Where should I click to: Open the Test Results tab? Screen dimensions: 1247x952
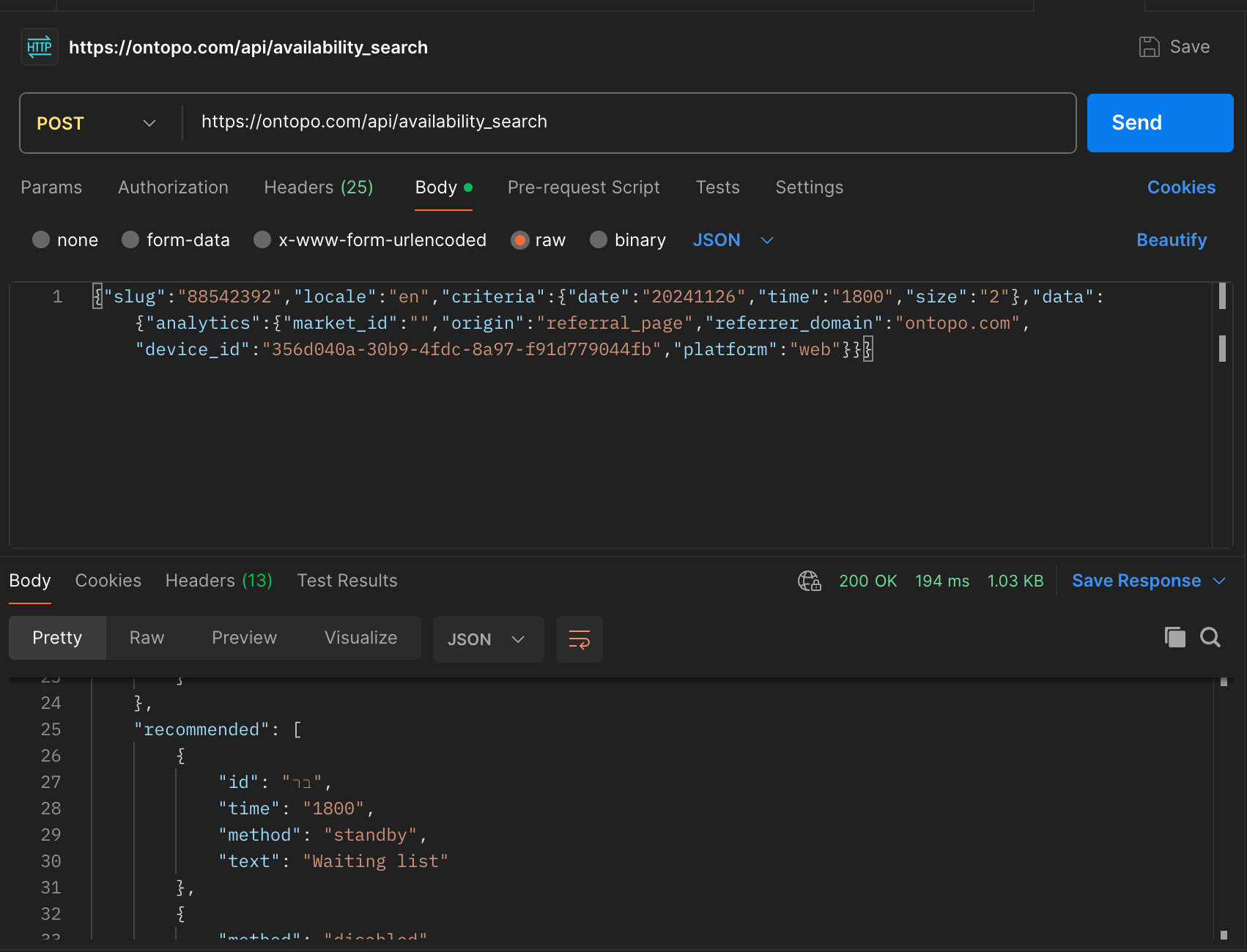347,581
